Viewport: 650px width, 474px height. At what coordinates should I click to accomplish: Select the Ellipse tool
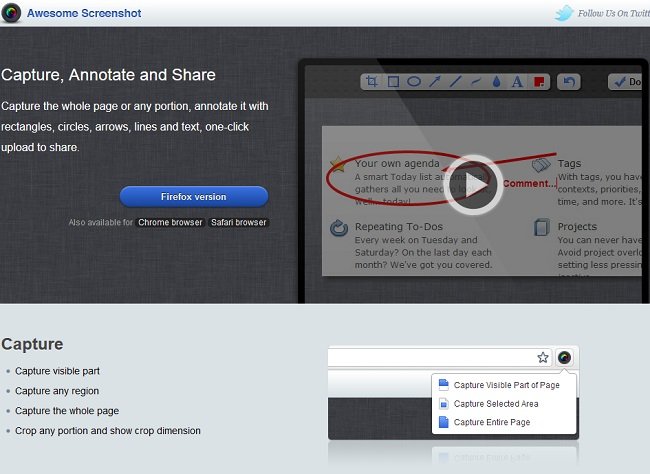point(414,81)
